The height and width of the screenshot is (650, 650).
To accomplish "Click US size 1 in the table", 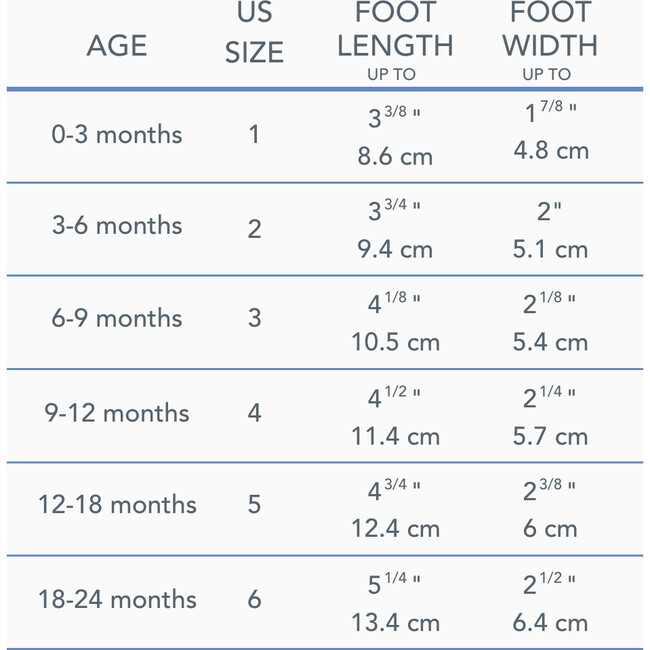I will pyautogui.click(x=254, y=134).
